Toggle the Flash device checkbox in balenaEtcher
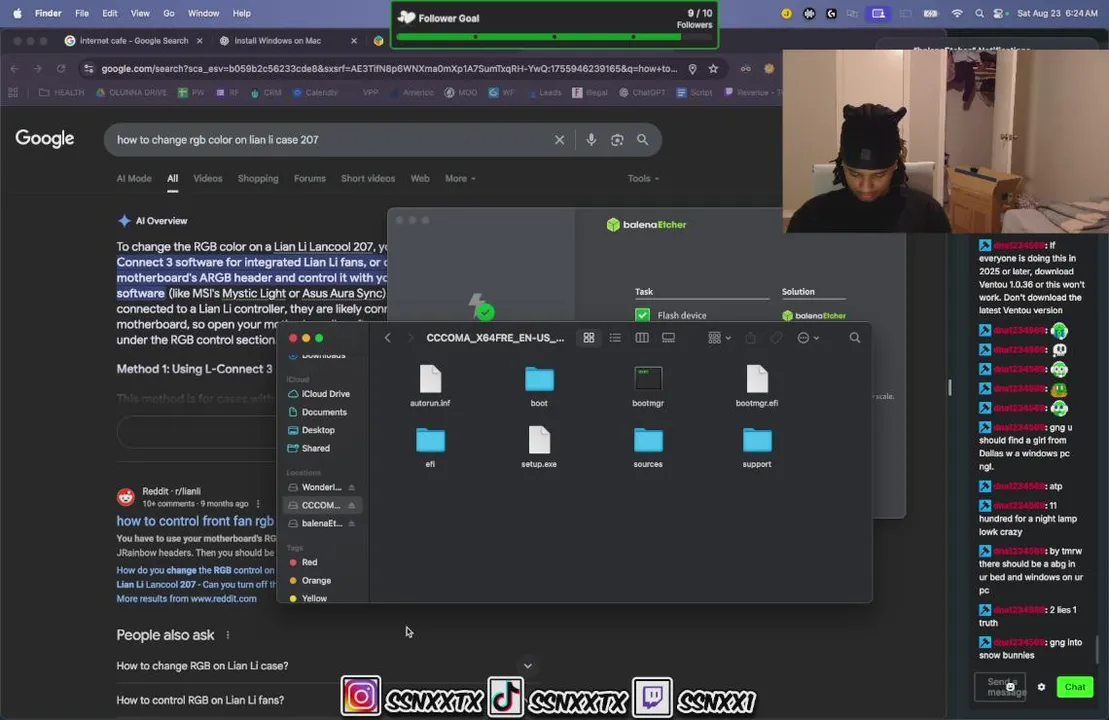Image resolution: width=1109 pixels, height=720 pixels. pyautogui.click(x=642, y=315)
